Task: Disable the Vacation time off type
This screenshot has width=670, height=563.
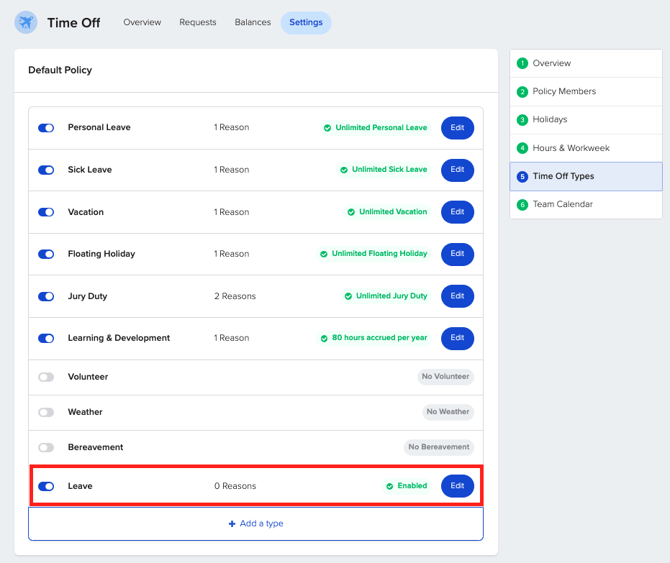Action: 46,212
